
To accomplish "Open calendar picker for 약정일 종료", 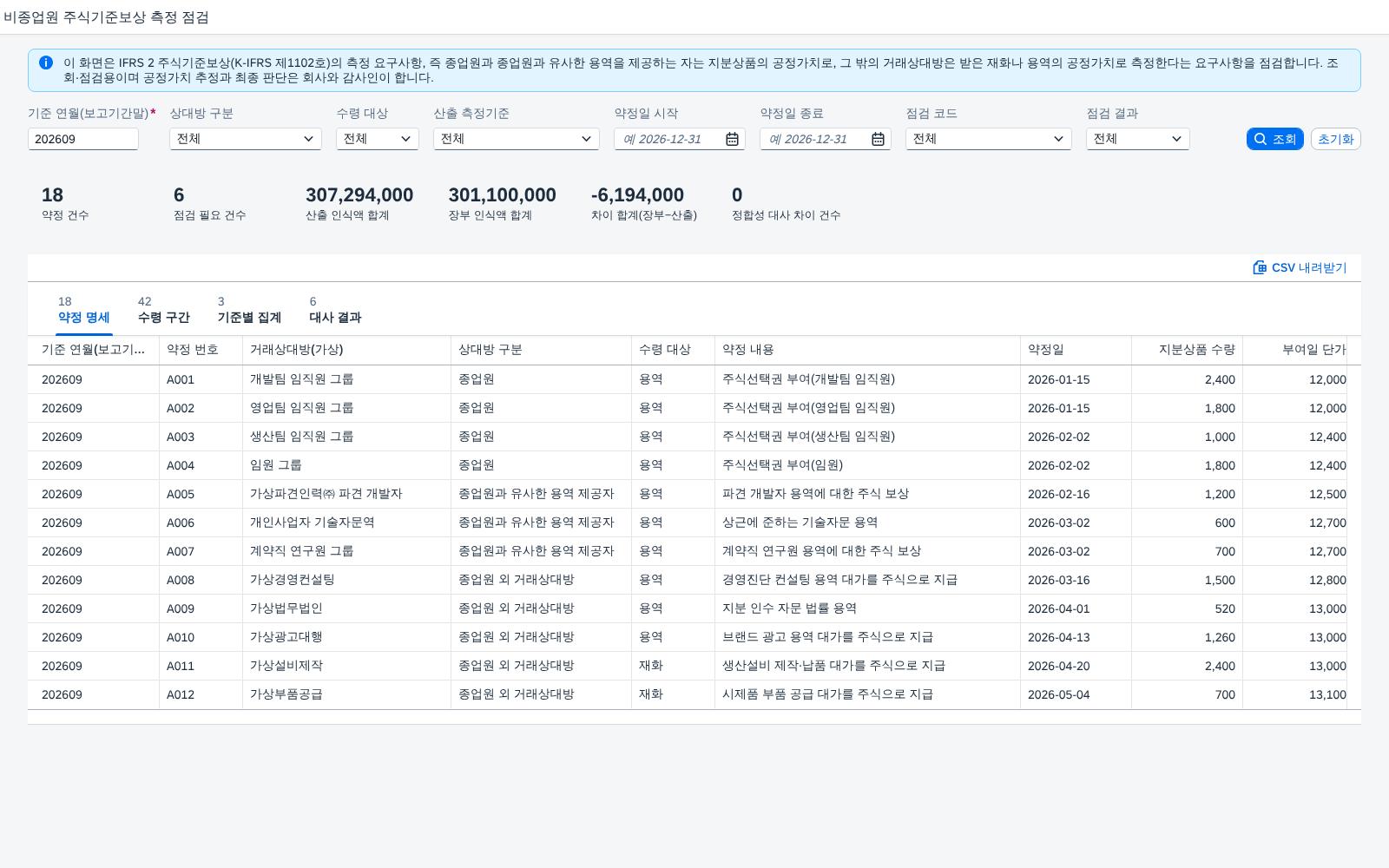I will (878, 139).
